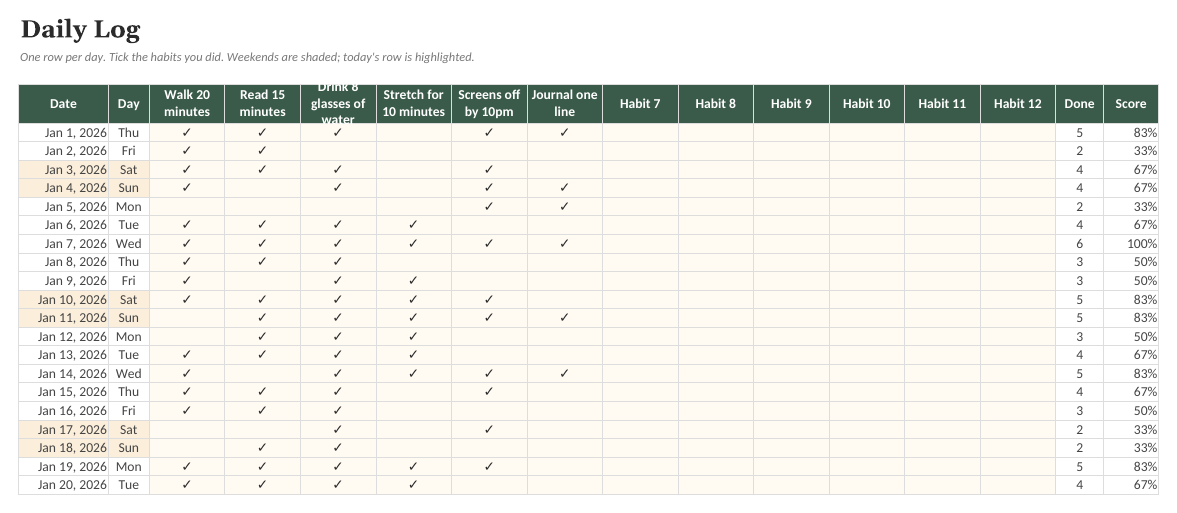Select the empty Habit 12 cell for Jan 20

pyautogui.click(x=1017, y=485)
